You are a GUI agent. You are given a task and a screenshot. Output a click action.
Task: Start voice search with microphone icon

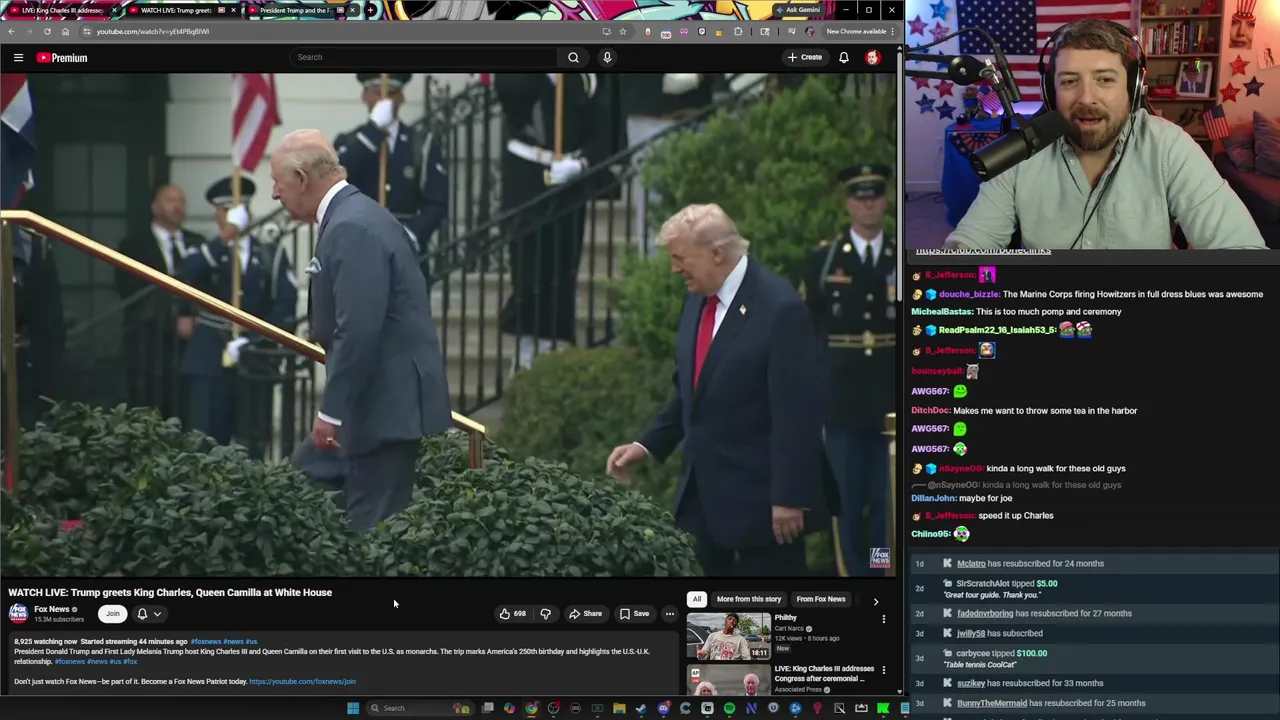(x=607, y=57)
